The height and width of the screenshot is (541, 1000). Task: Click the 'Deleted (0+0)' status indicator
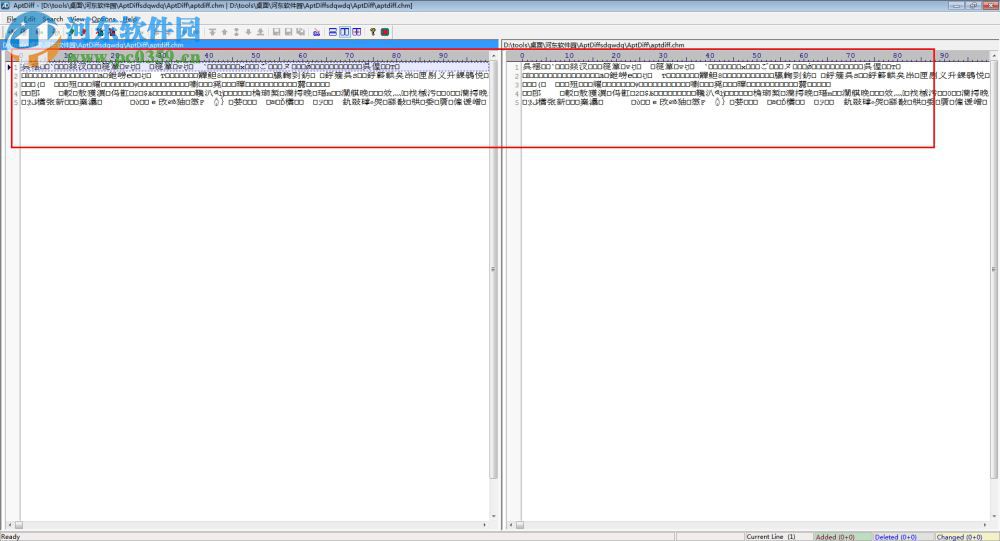(895, 537)
